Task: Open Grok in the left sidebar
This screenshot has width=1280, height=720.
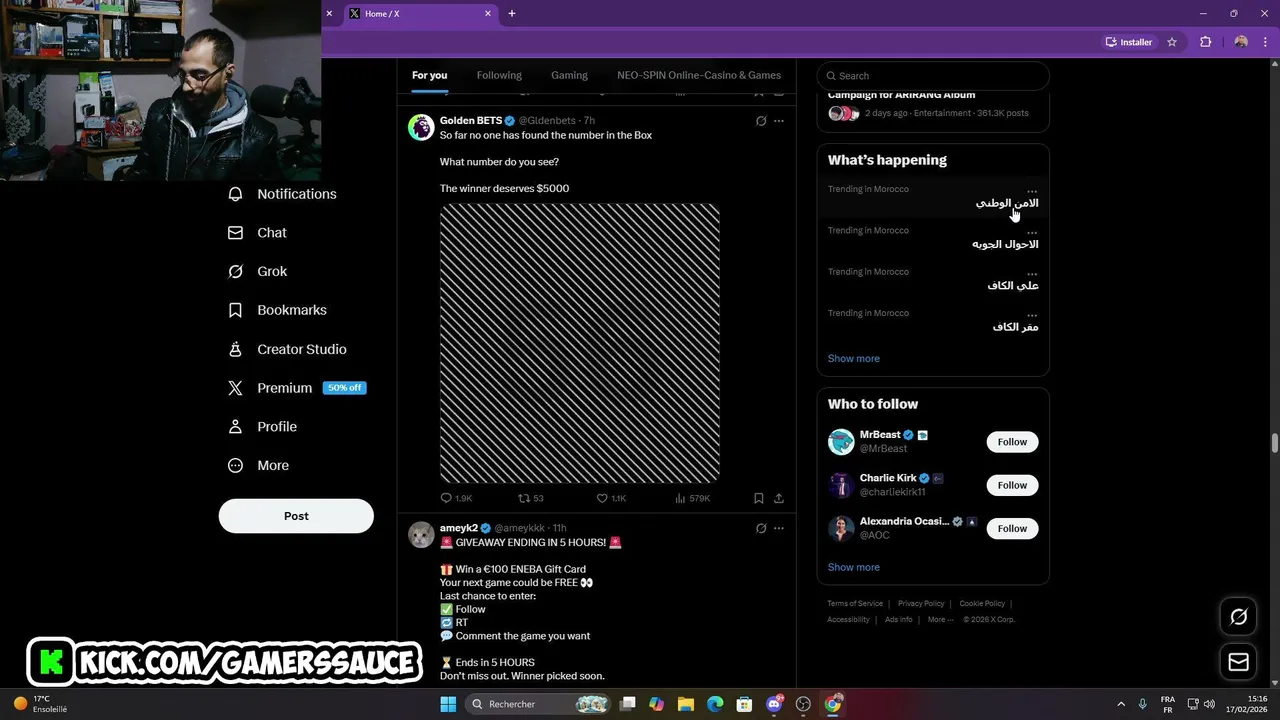Action: [x=258, y=272]
